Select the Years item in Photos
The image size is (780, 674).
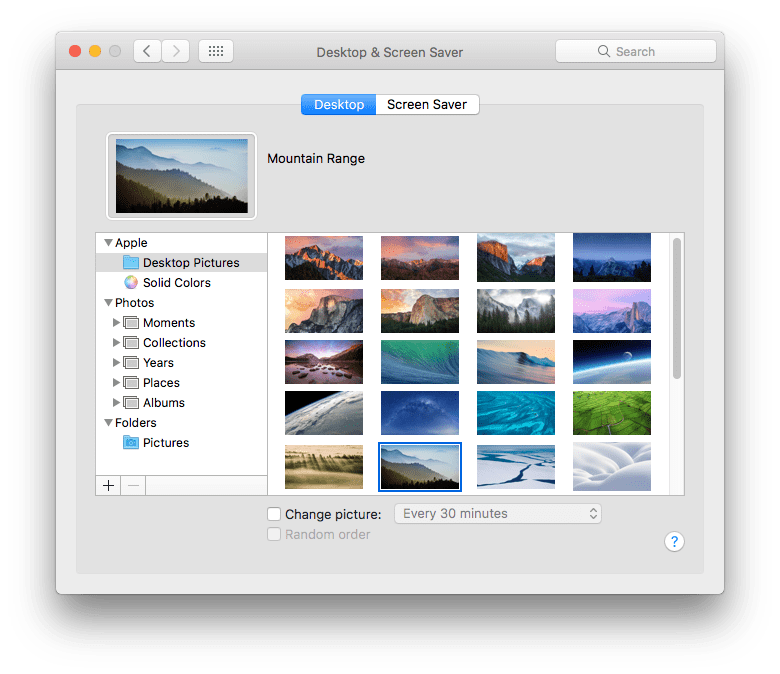pos(158,363)
